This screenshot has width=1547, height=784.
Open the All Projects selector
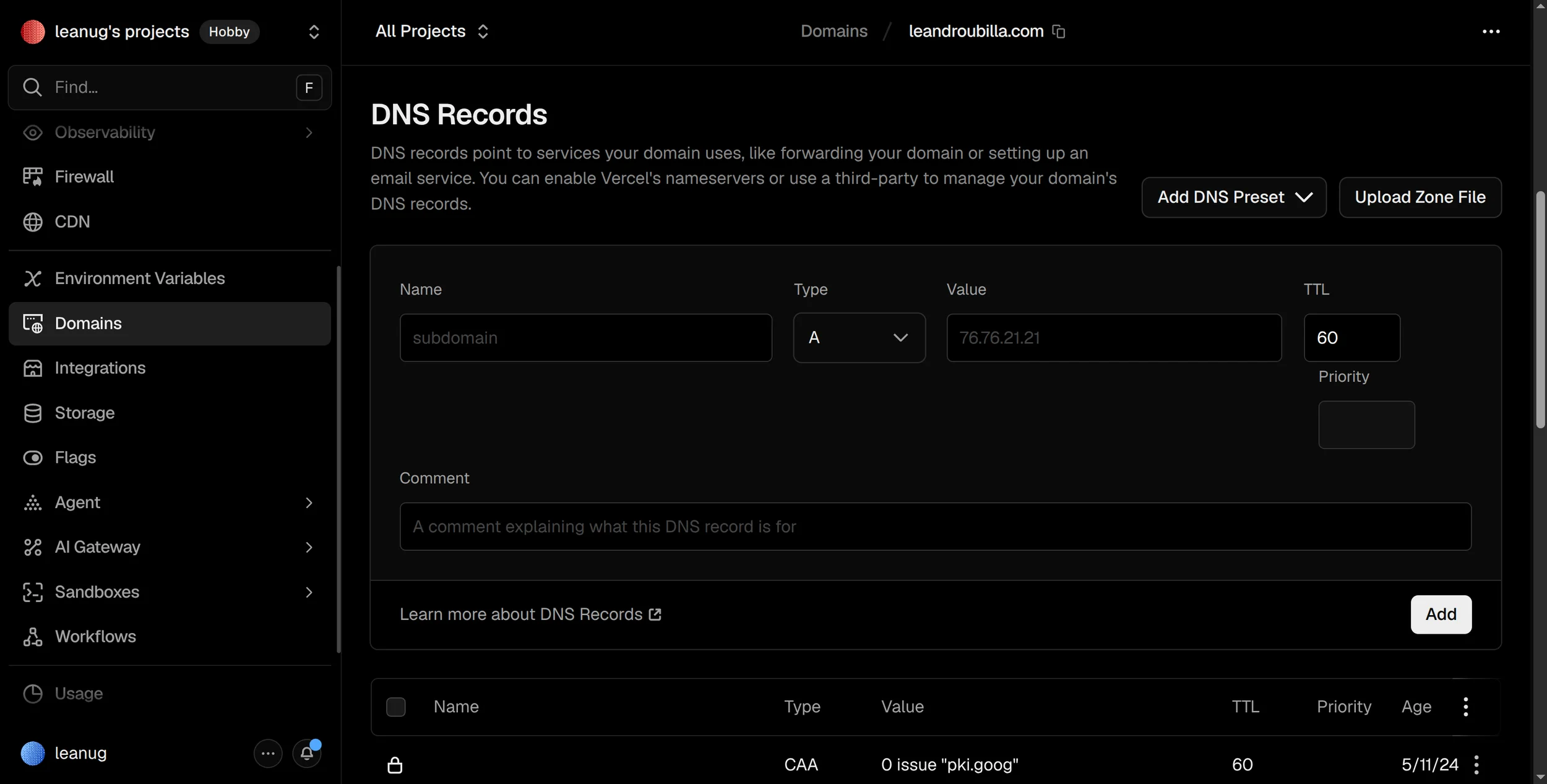[432, 32]
